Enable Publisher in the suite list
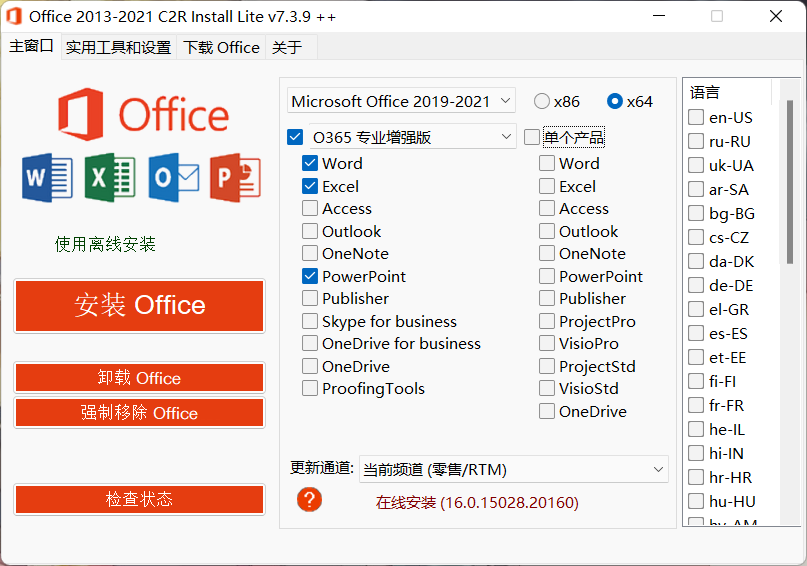 310,298
